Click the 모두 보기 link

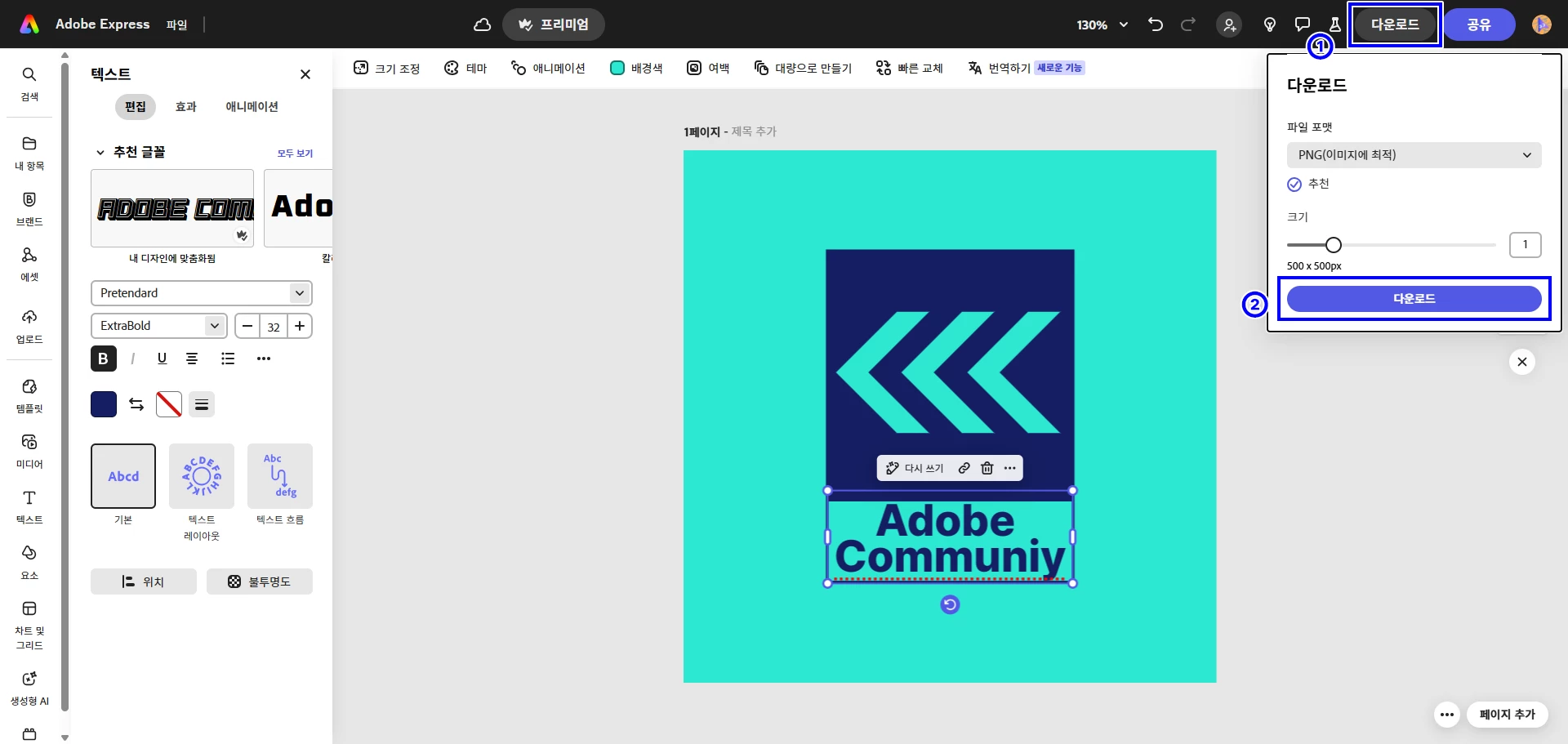click(295, 154)
